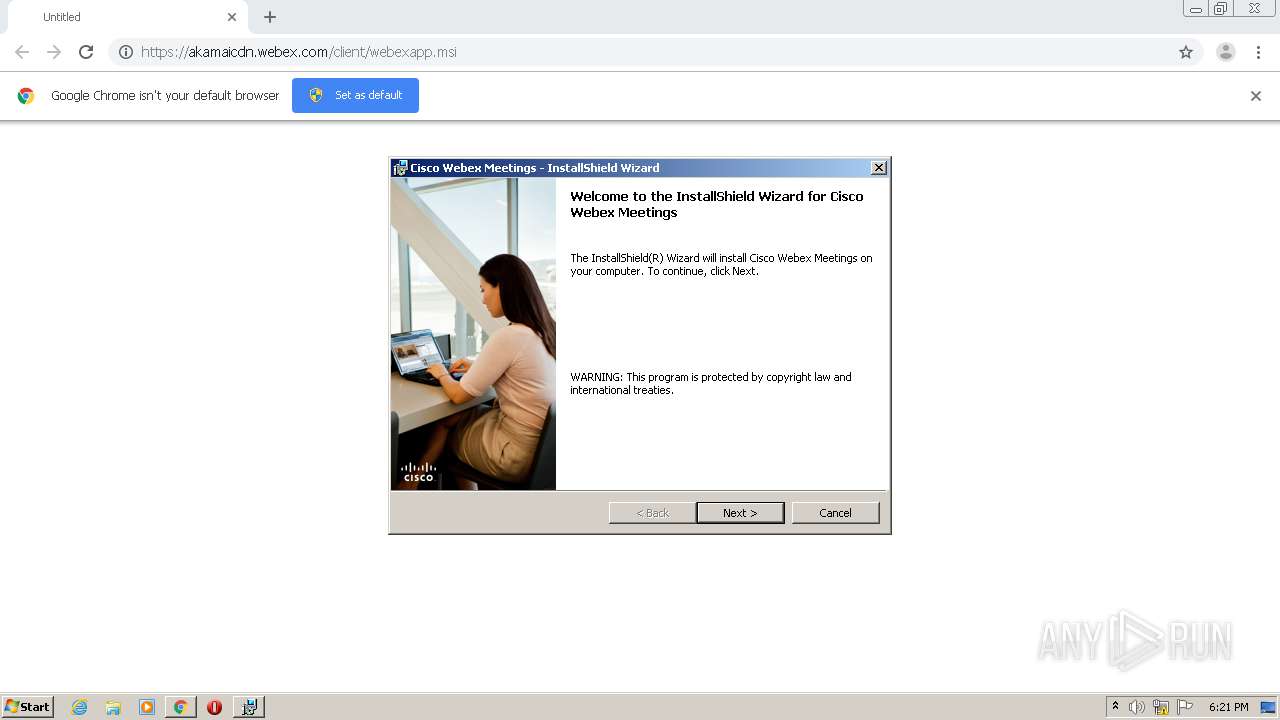
Task: View site information icon in address bar
Action: tap(126, 52)
